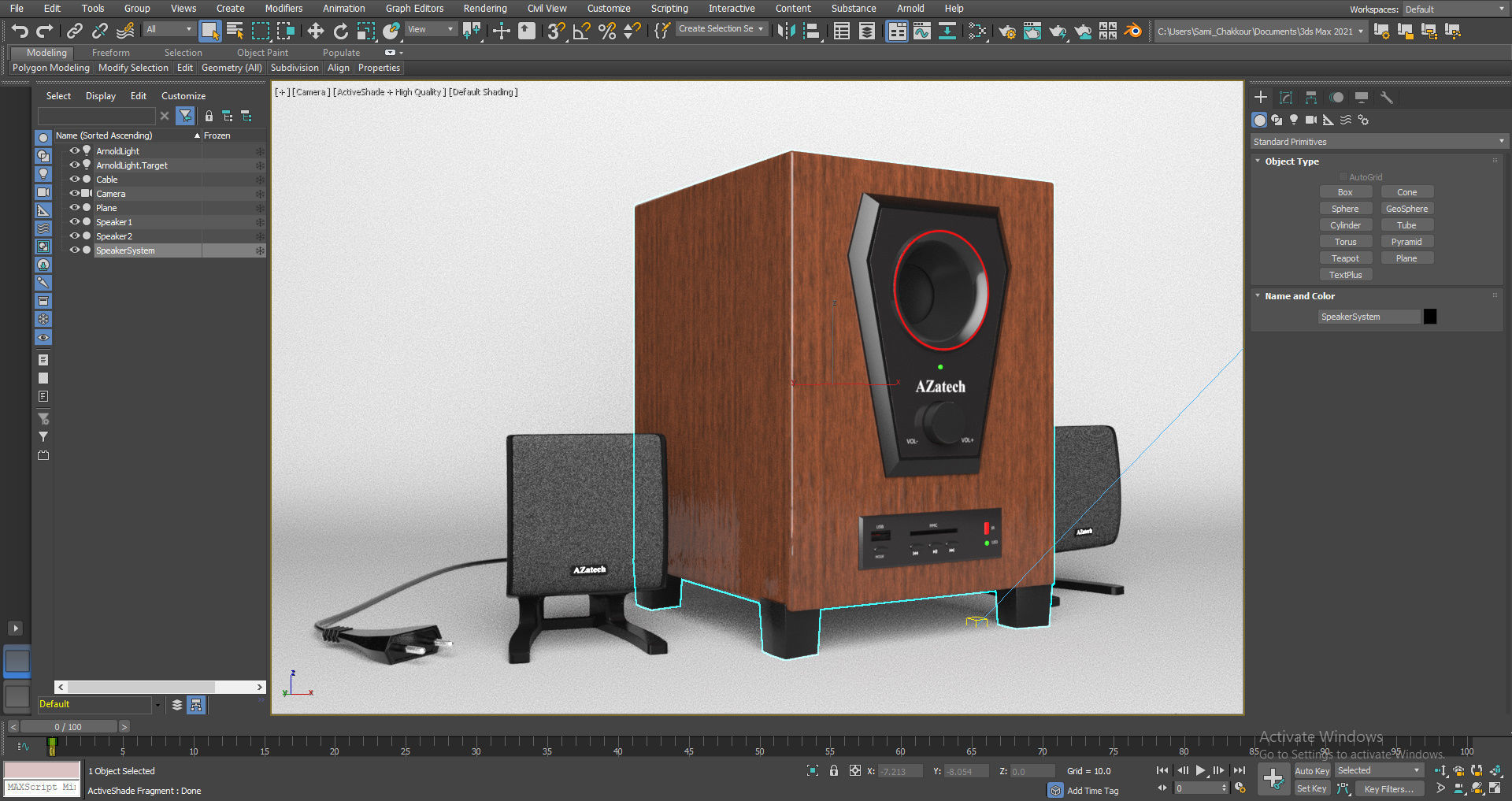Switch to the Freeform ribbon tab
This screenshot has height=801, width=1512.
point(110,53)
